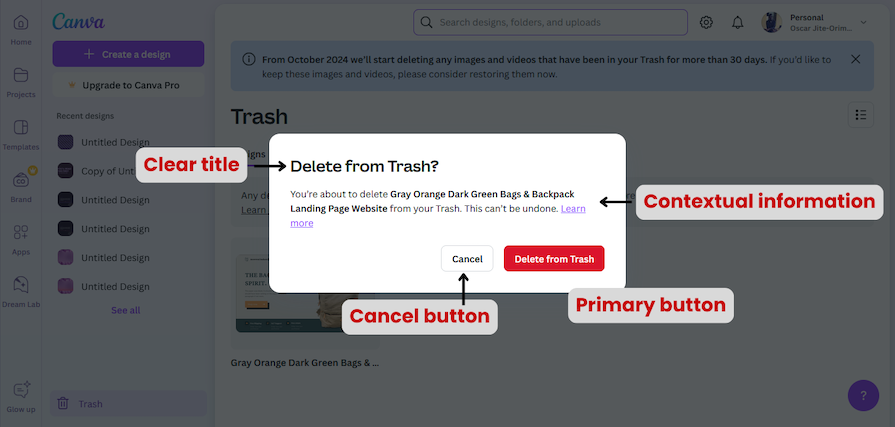Click the Create a design button
Image resolution: width=895 pixels, height=427 pixels.
128,54
